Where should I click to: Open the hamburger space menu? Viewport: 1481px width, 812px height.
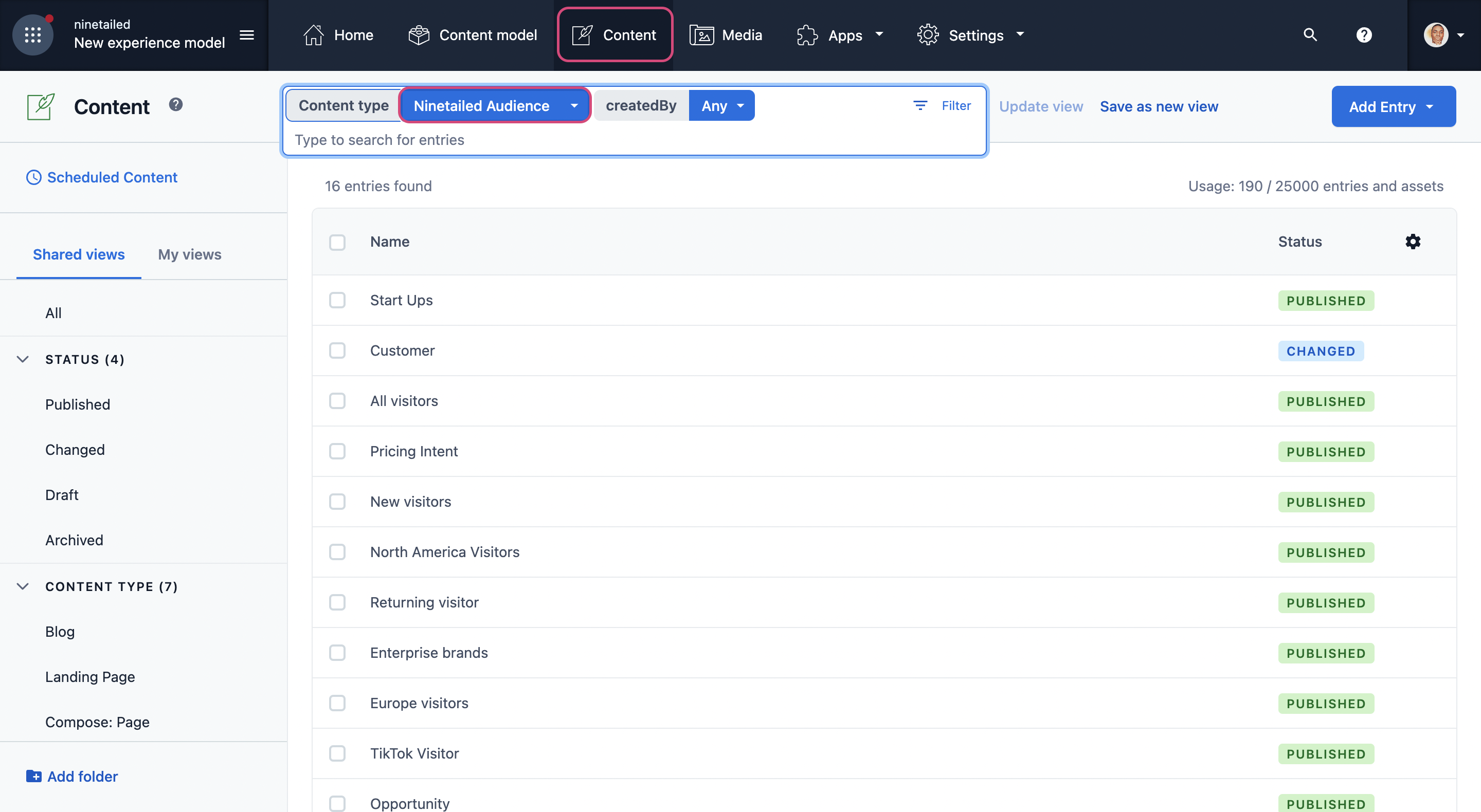tap(247, 35)
